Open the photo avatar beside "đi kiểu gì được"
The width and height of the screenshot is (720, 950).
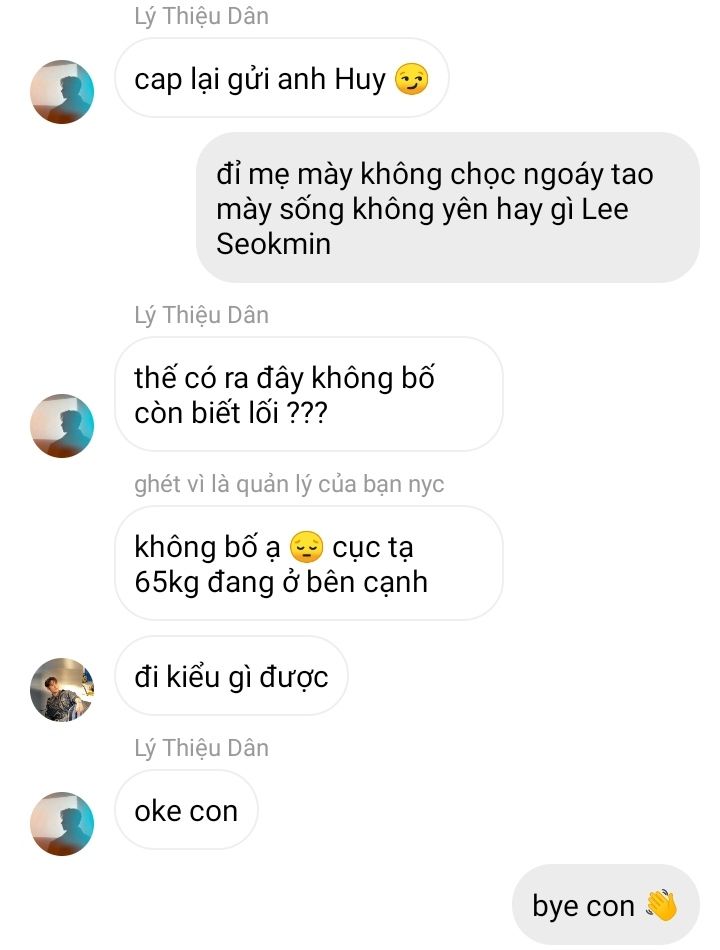[x=62, y=689]
